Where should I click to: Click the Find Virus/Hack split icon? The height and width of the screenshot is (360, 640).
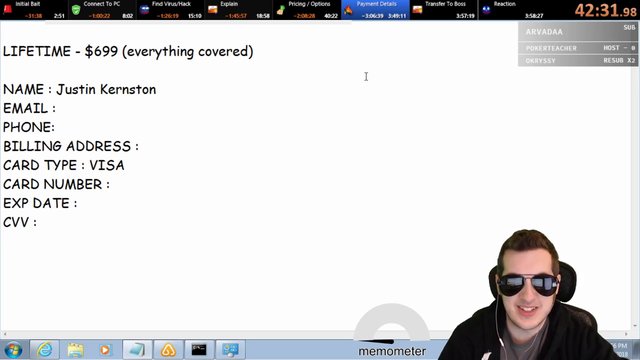pyautogui.click(x=144, y=10)
